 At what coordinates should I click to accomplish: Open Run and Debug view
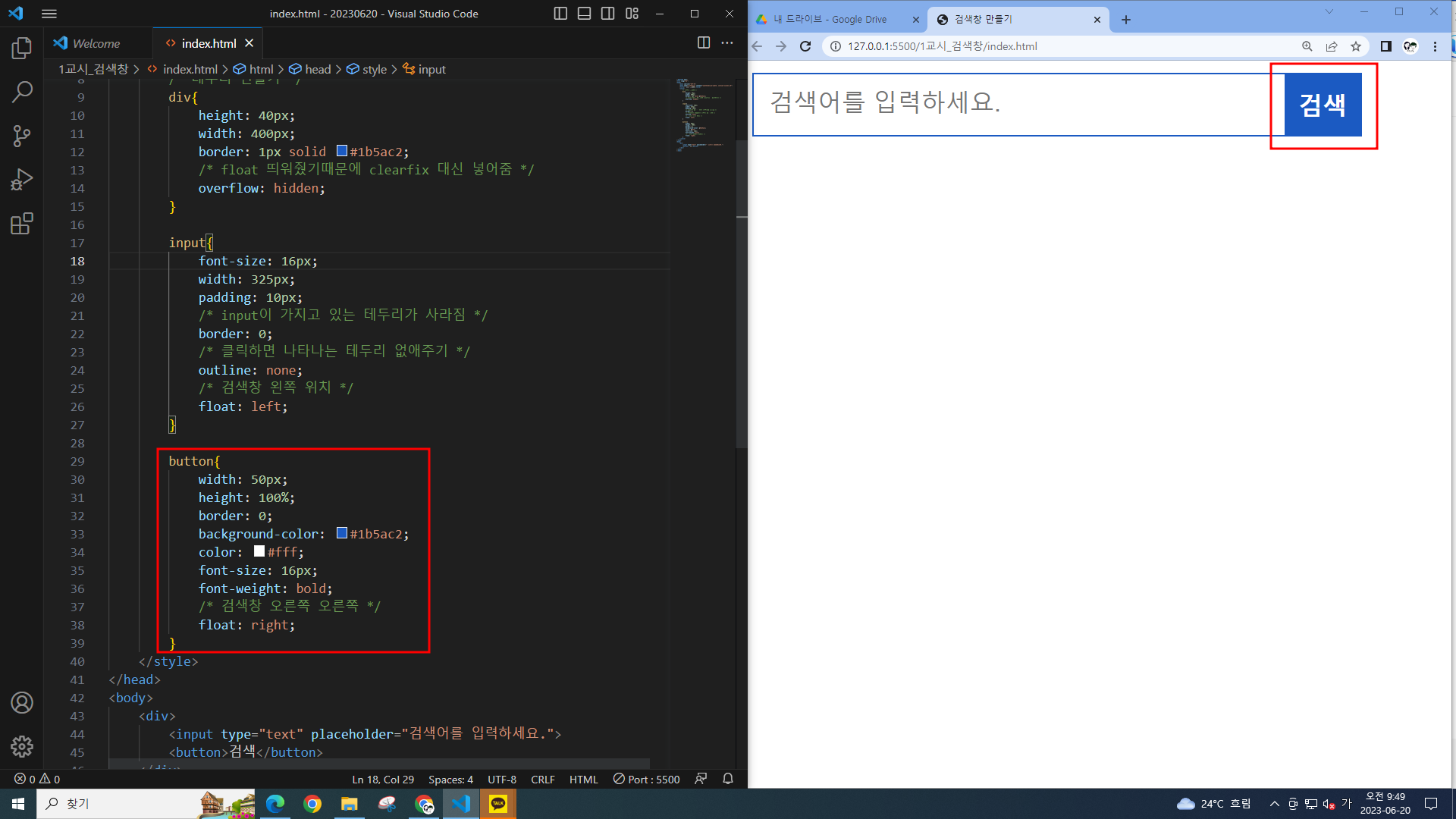22,180
